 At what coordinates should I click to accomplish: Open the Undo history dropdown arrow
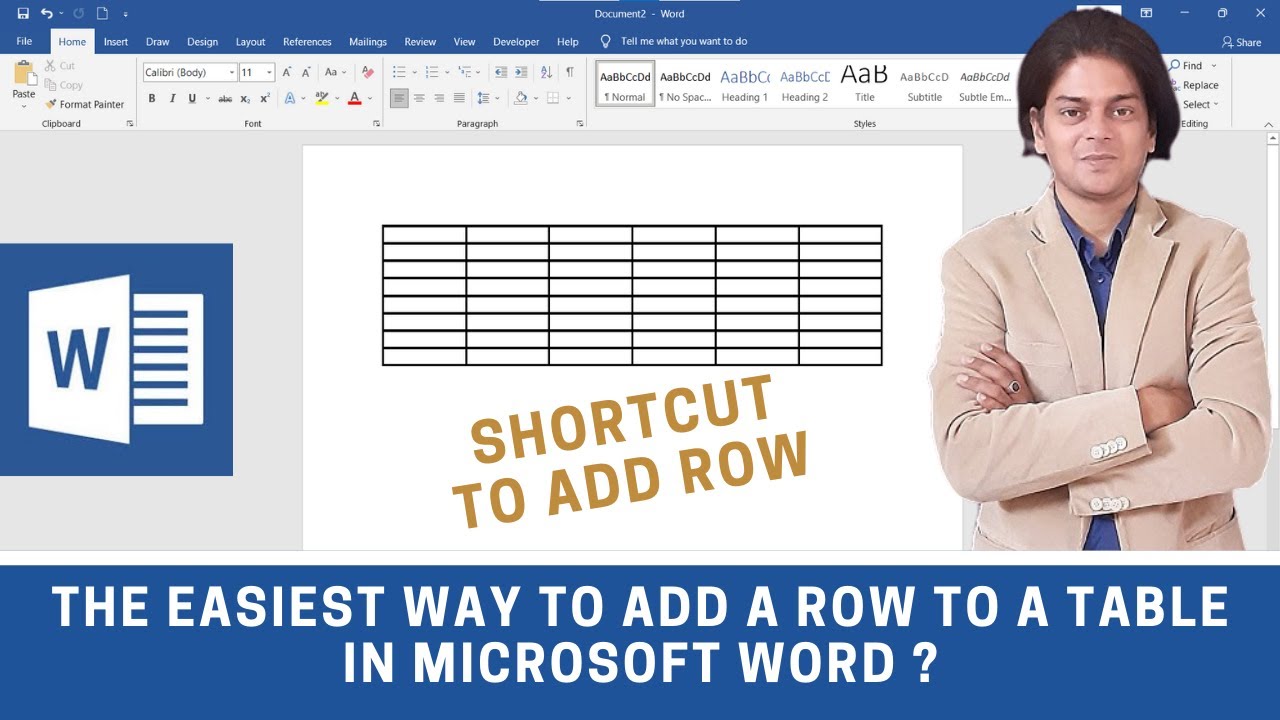61,14
